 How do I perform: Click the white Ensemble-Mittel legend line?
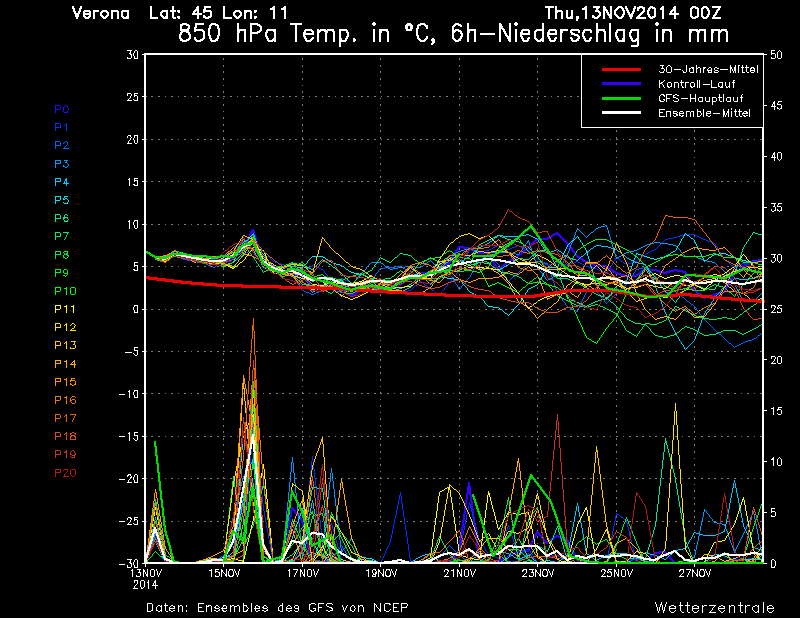tap(621, 113)
